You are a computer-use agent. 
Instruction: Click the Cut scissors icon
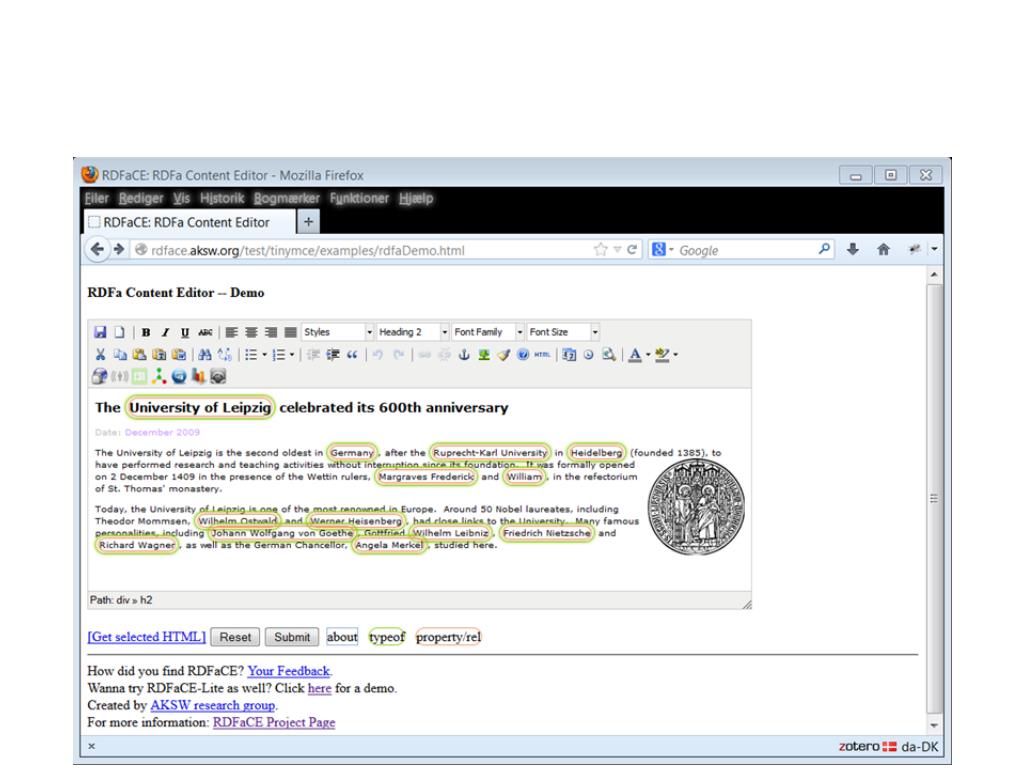(x=100, y=355)
